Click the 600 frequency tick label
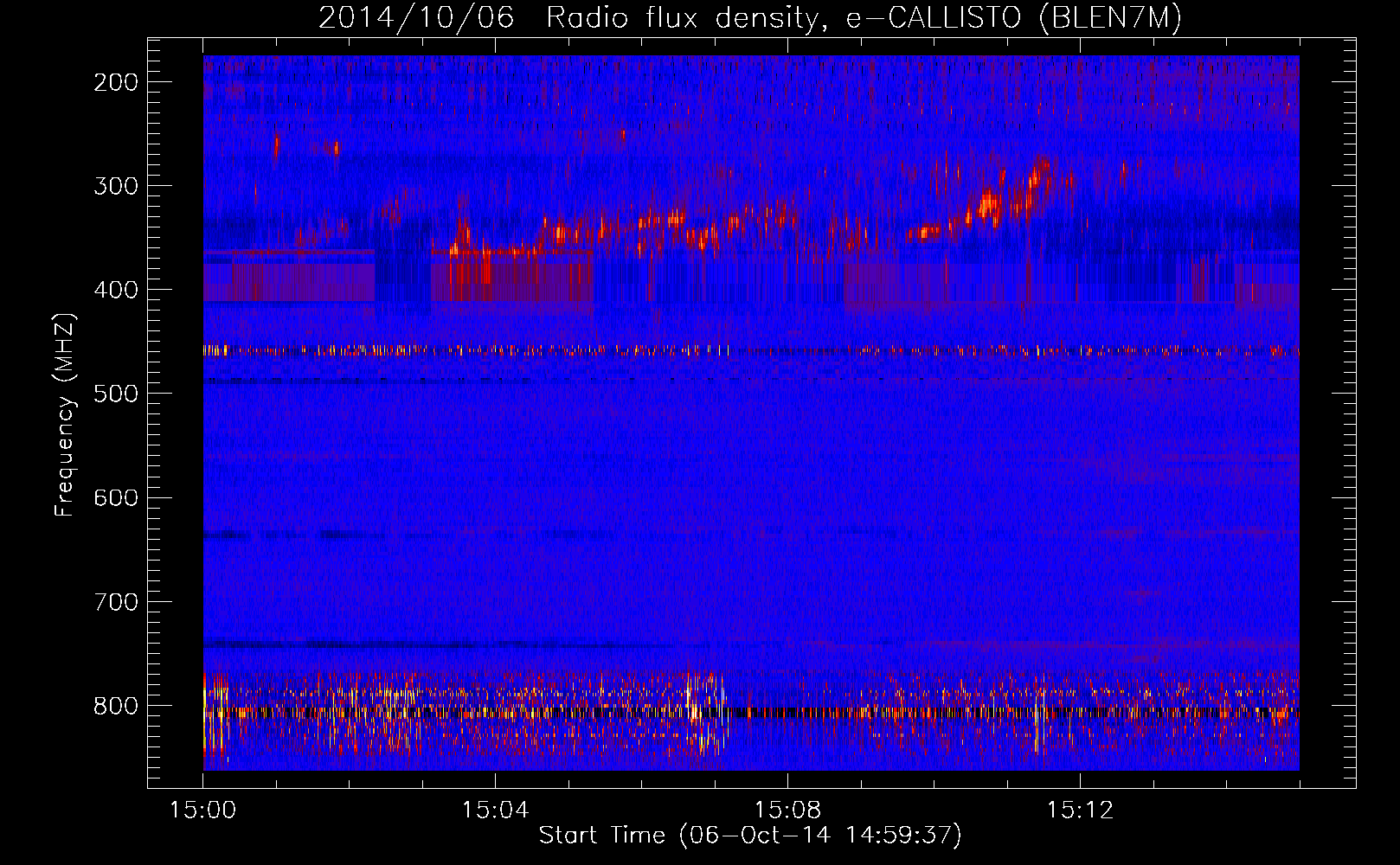The width and height of the screenshot is (1400, 865). 116,497
